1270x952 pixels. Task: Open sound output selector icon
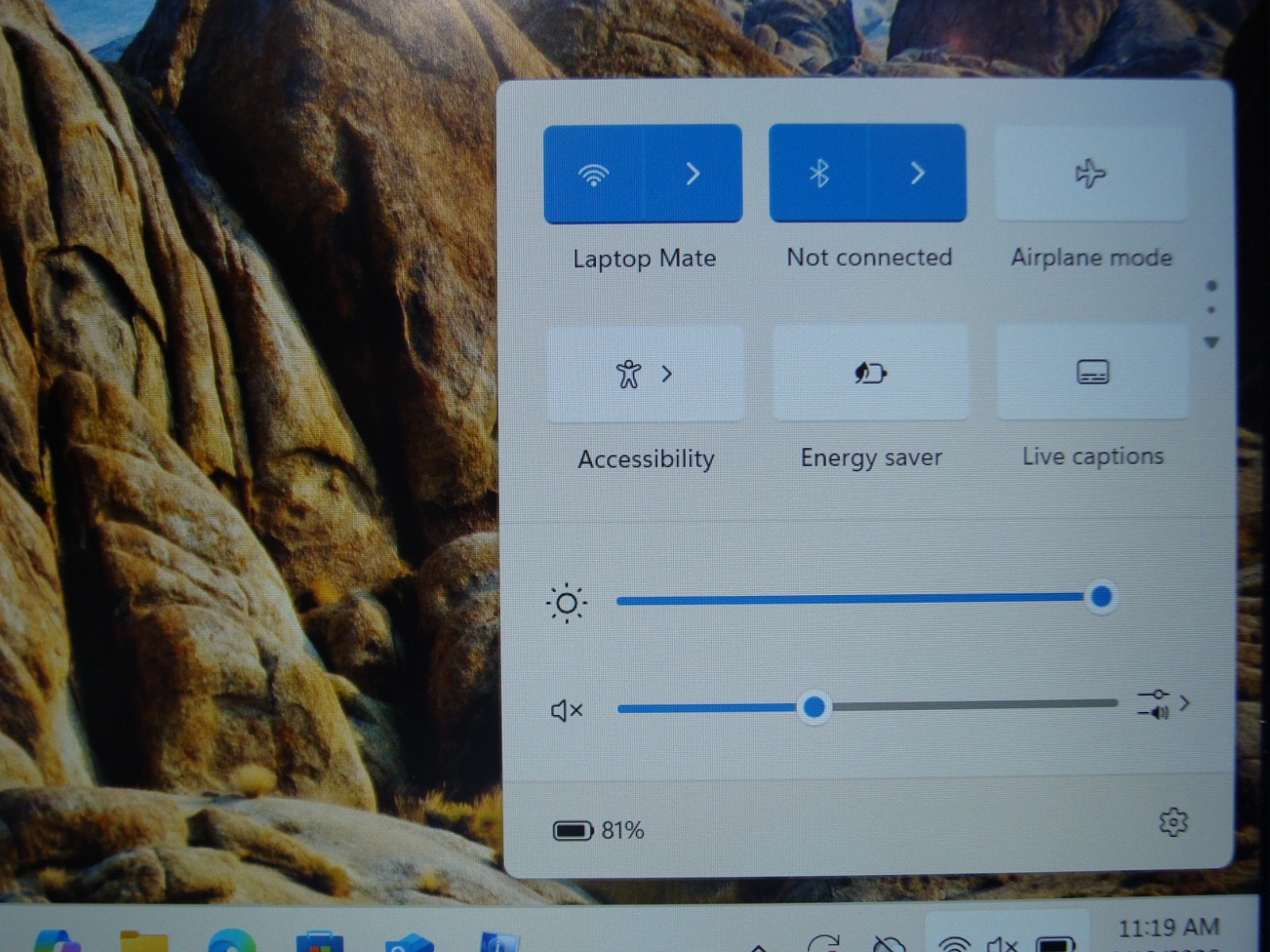click(1163, 704)
